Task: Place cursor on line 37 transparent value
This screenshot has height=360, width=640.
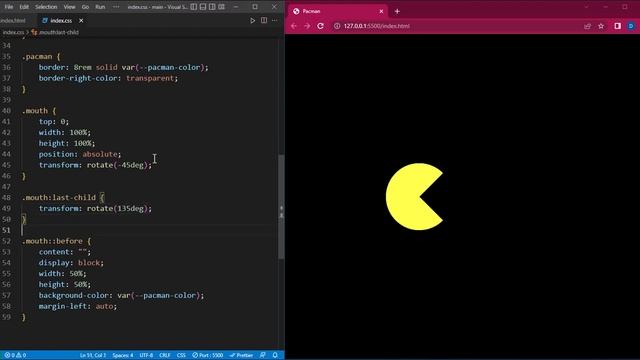Action: point(150,78)
